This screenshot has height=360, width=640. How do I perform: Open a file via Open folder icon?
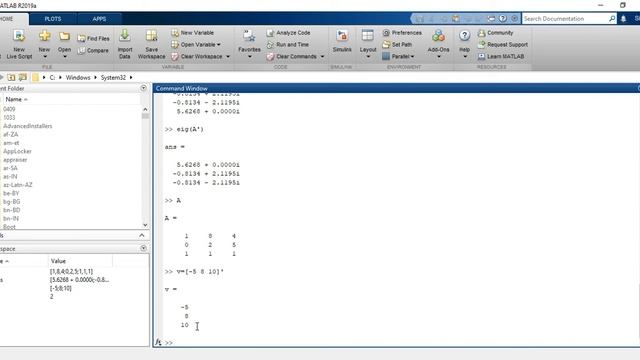(64, 36)
